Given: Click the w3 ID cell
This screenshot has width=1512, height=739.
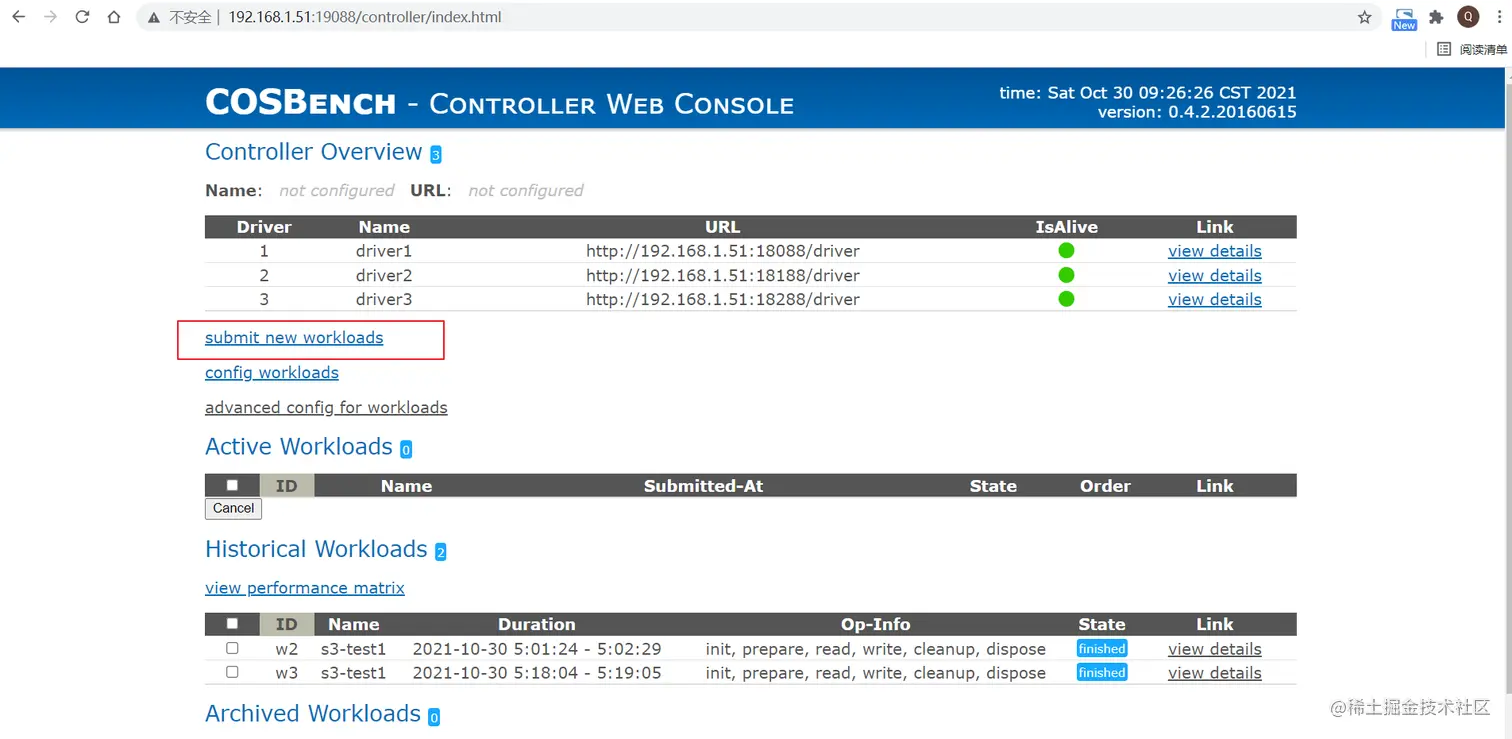Looking at the screenshot, I should tap(287, 673).
